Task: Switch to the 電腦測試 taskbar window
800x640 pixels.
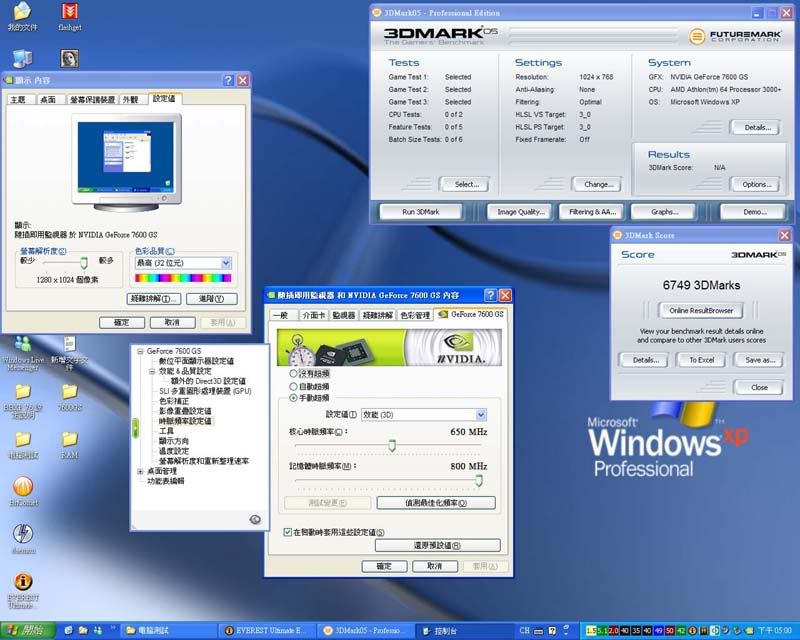Action: (170, 631)
